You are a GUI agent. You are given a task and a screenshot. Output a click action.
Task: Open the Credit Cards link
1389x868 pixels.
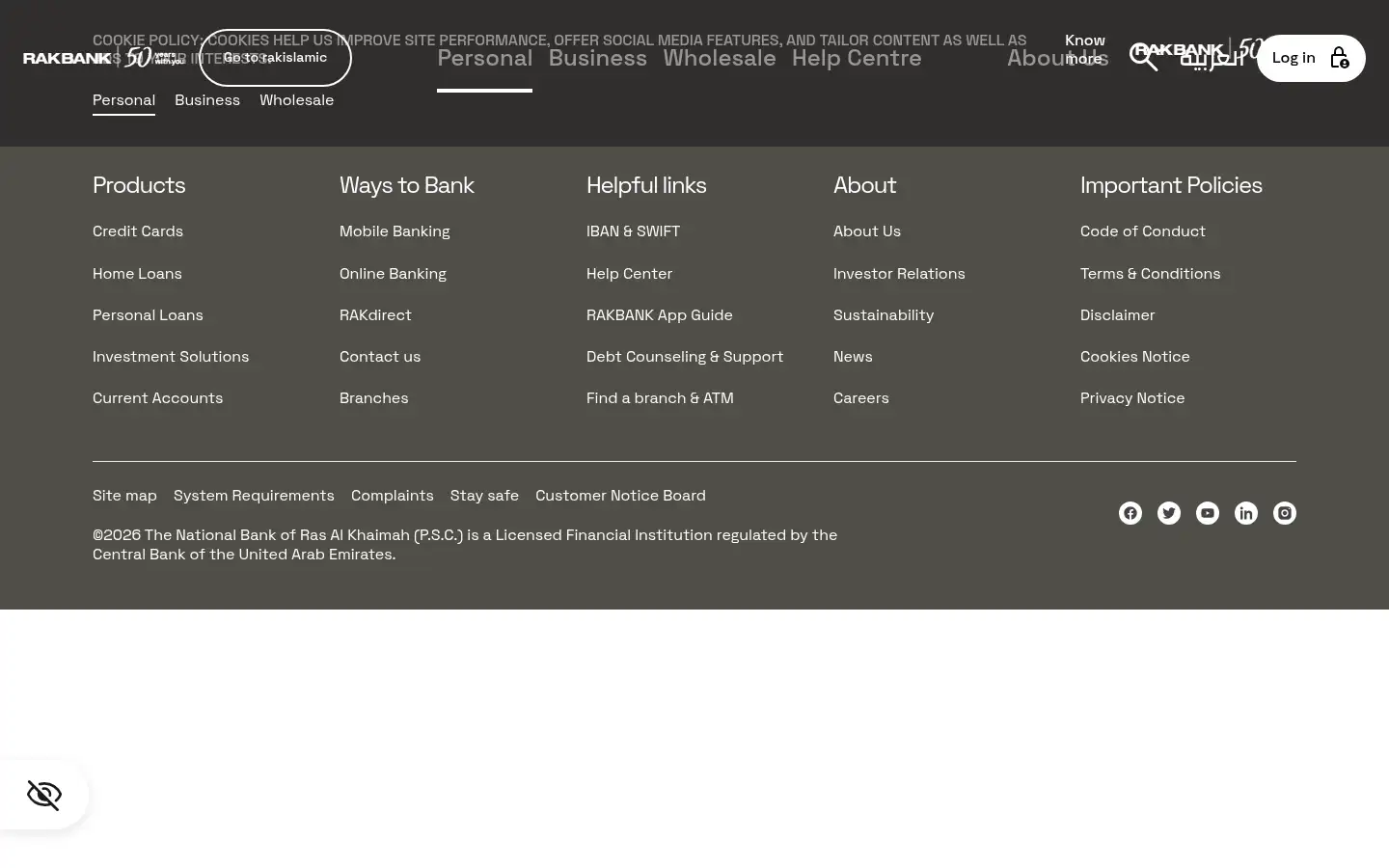click(x=138, y=231)
